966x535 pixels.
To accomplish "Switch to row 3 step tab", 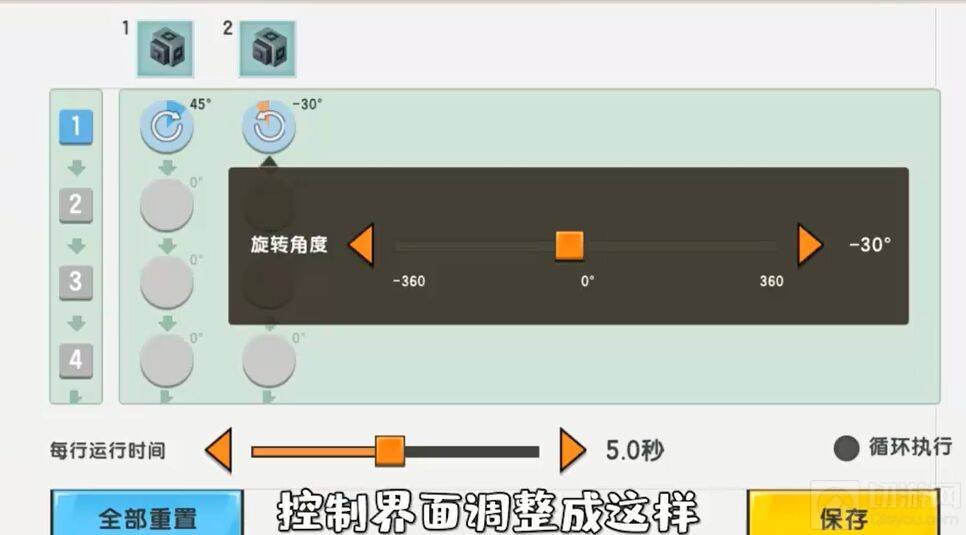I will [76, 283].
